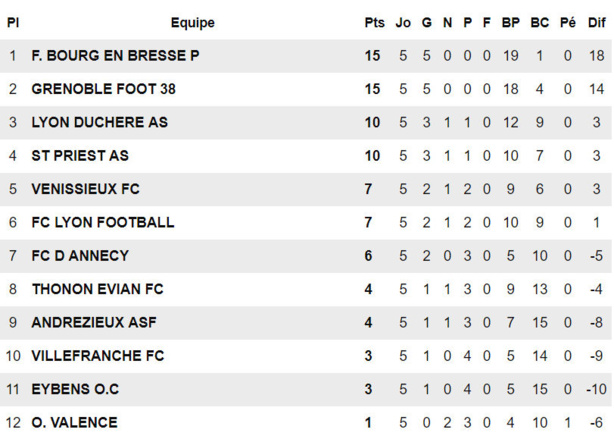Click the Pl column header
Viewport: 614px width, 442px height.
(13, 22)
